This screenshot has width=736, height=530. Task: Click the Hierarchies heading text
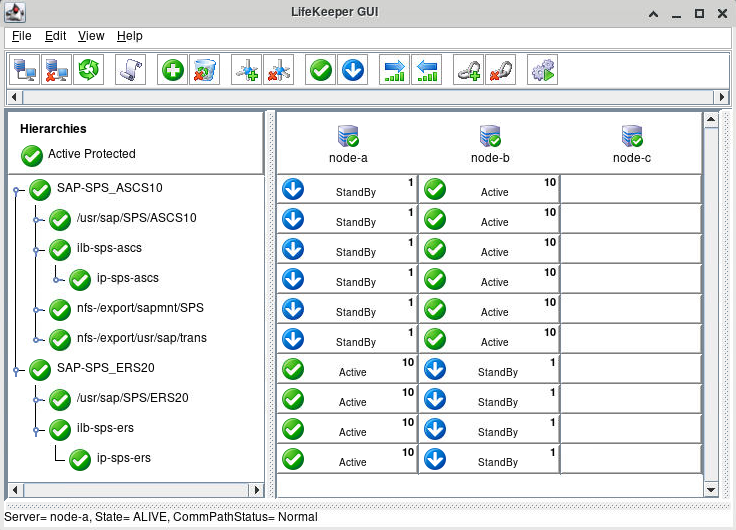coord(53,129)
